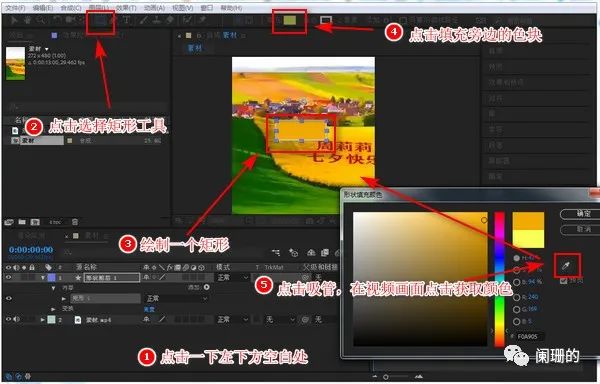Expand the 变换 transform group

click(53, 309)
